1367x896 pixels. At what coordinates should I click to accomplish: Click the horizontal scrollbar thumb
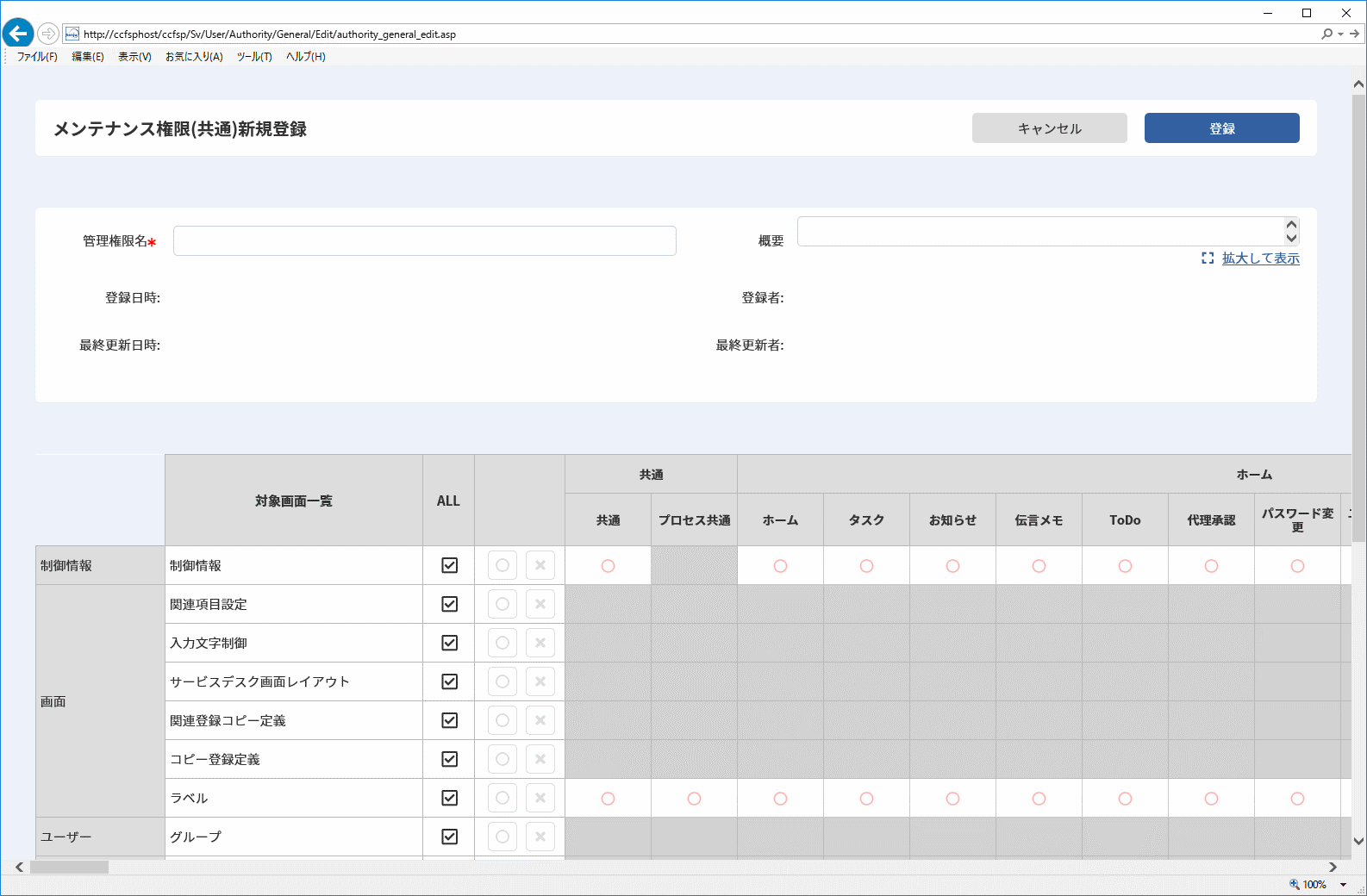pos(70,867)
